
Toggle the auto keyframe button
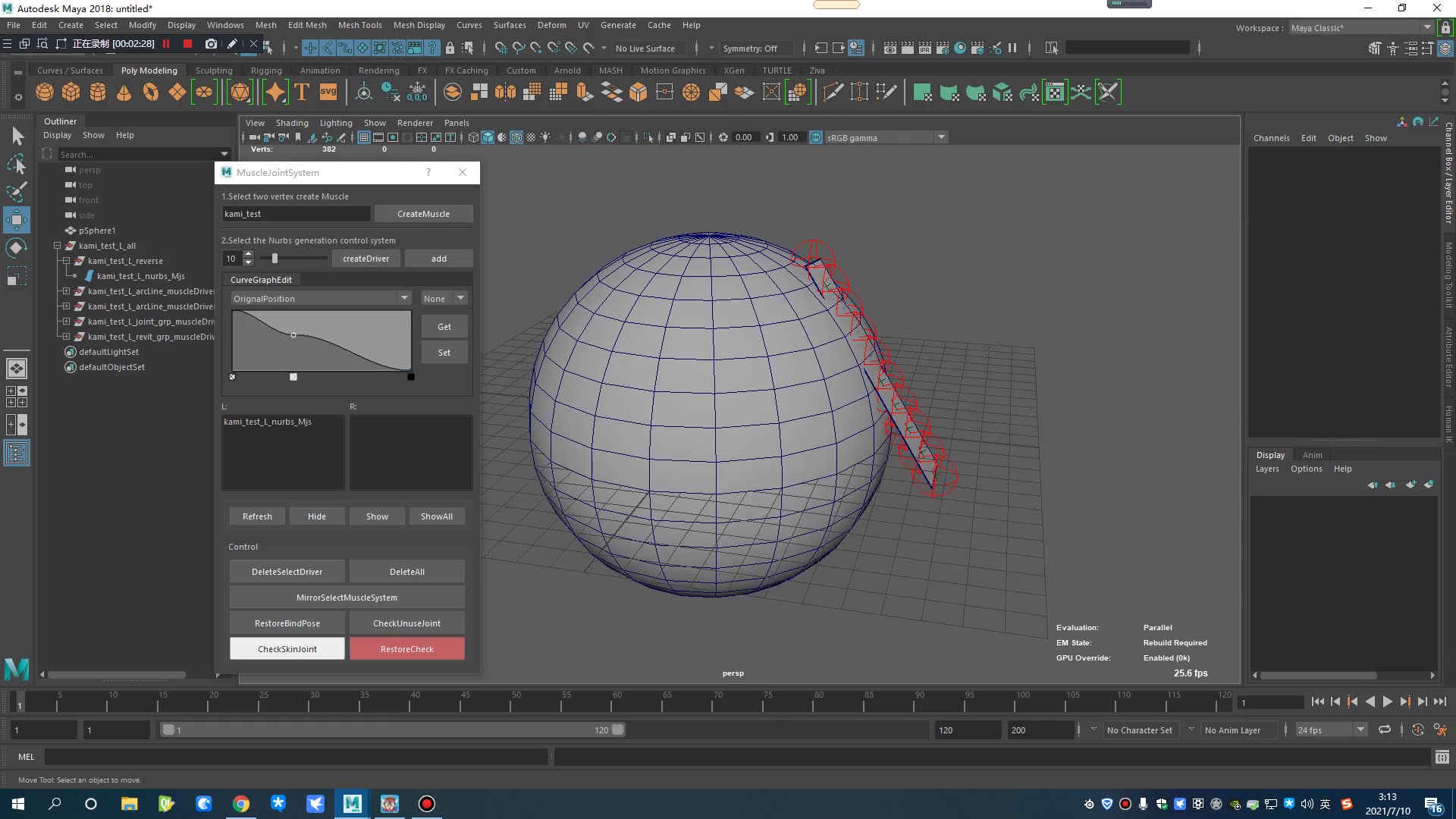tap(1417, 730)
